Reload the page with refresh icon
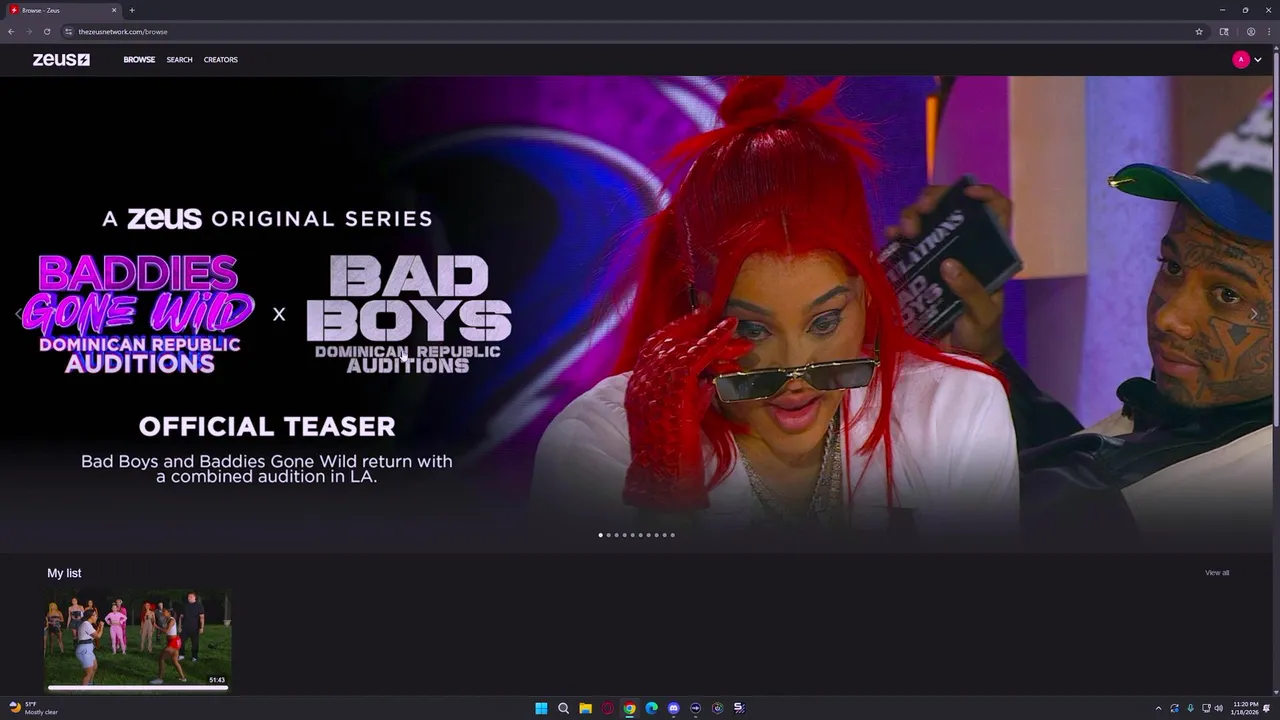Image resolution: width=1280 pixels, height=720 pixels. coord(47,32)
